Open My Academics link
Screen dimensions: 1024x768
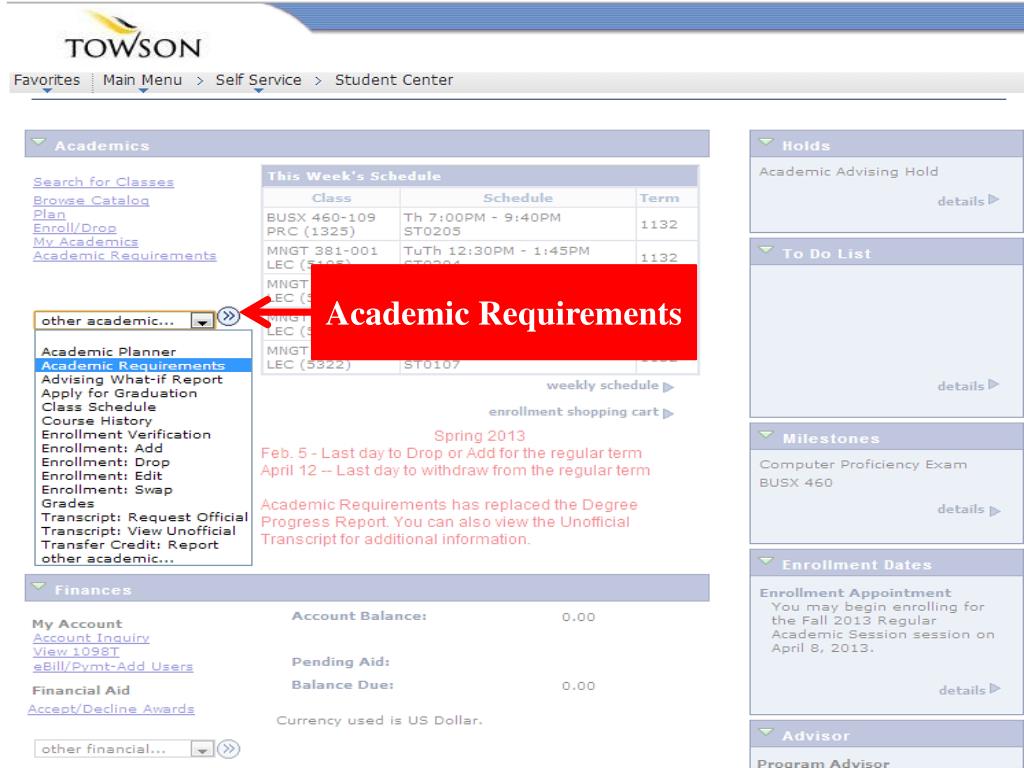tap(86, 242)
